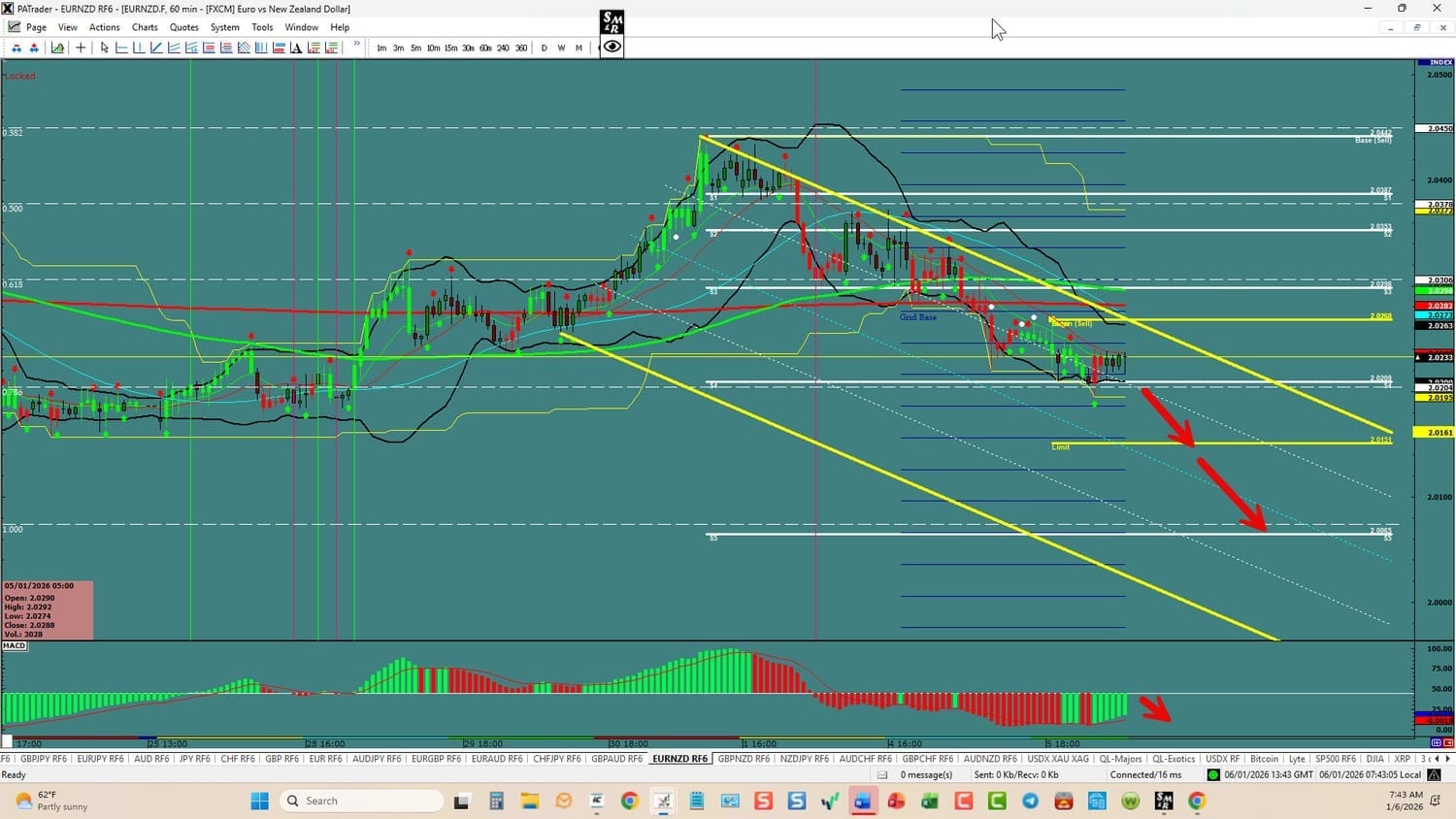Click the envelope messages icon in status bar
The width and height of the screenshot is (1456, 819).
(x=882, y=774)
